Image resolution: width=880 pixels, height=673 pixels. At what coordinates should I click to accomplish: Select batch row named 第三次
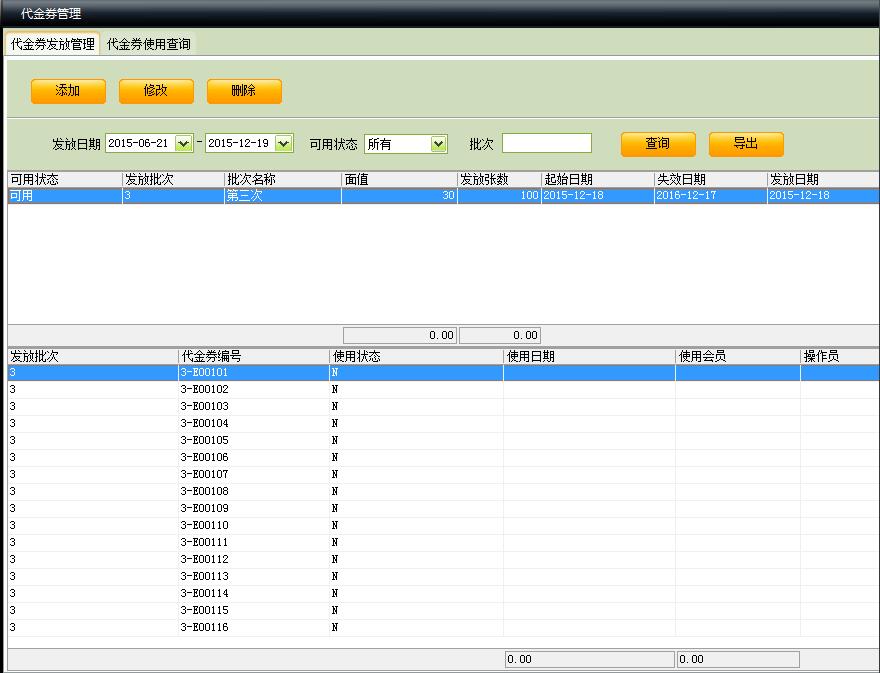[443, 196]
